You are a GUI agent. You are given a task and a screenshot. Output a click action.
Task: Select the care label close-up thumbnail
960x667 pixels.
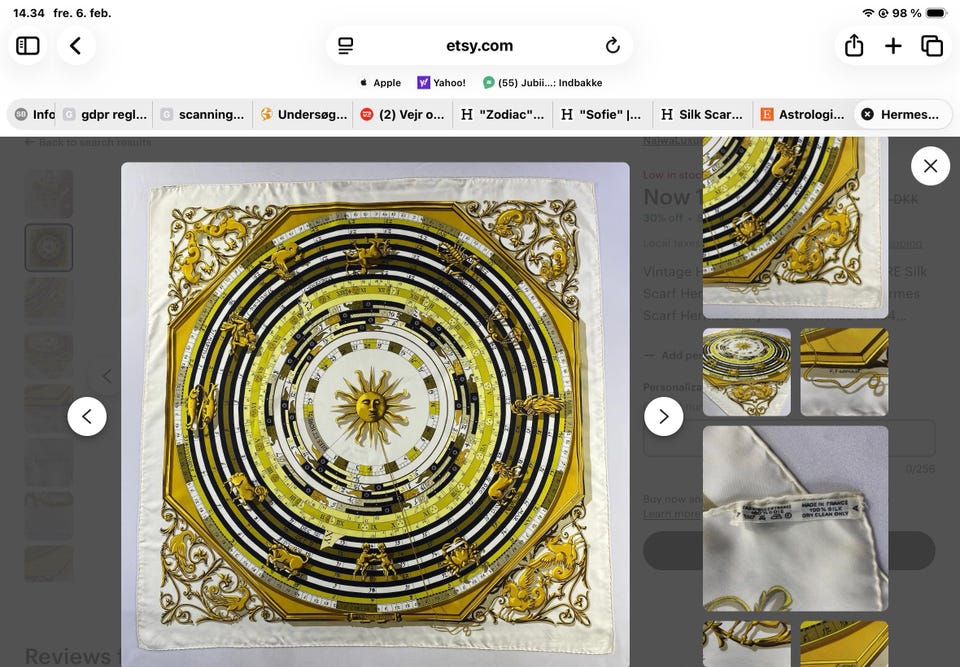click(795, 518)
